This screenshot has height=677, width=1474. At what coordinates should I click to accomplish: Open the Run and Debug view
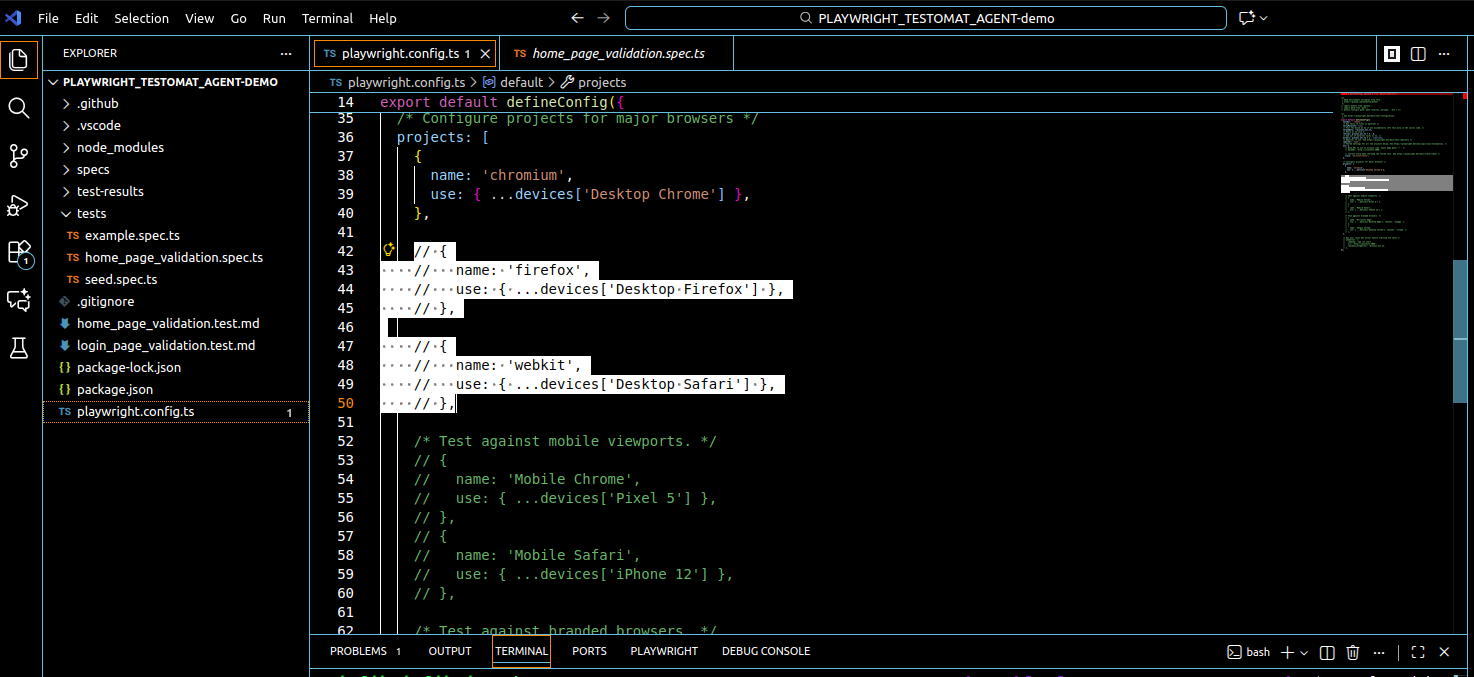click(18, 205)
